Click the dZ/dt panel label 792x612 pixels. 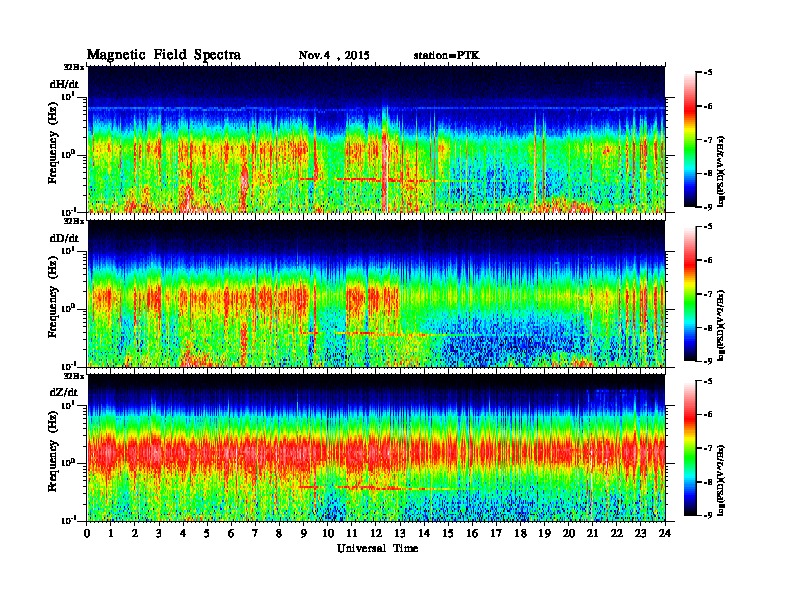[64, 392]
